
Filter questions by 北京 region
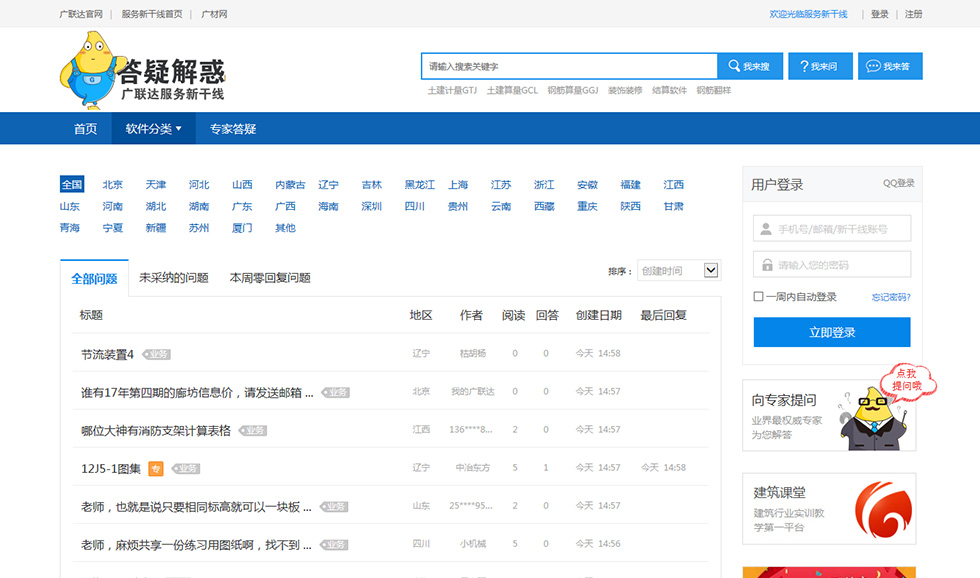(x=113, y=184)
